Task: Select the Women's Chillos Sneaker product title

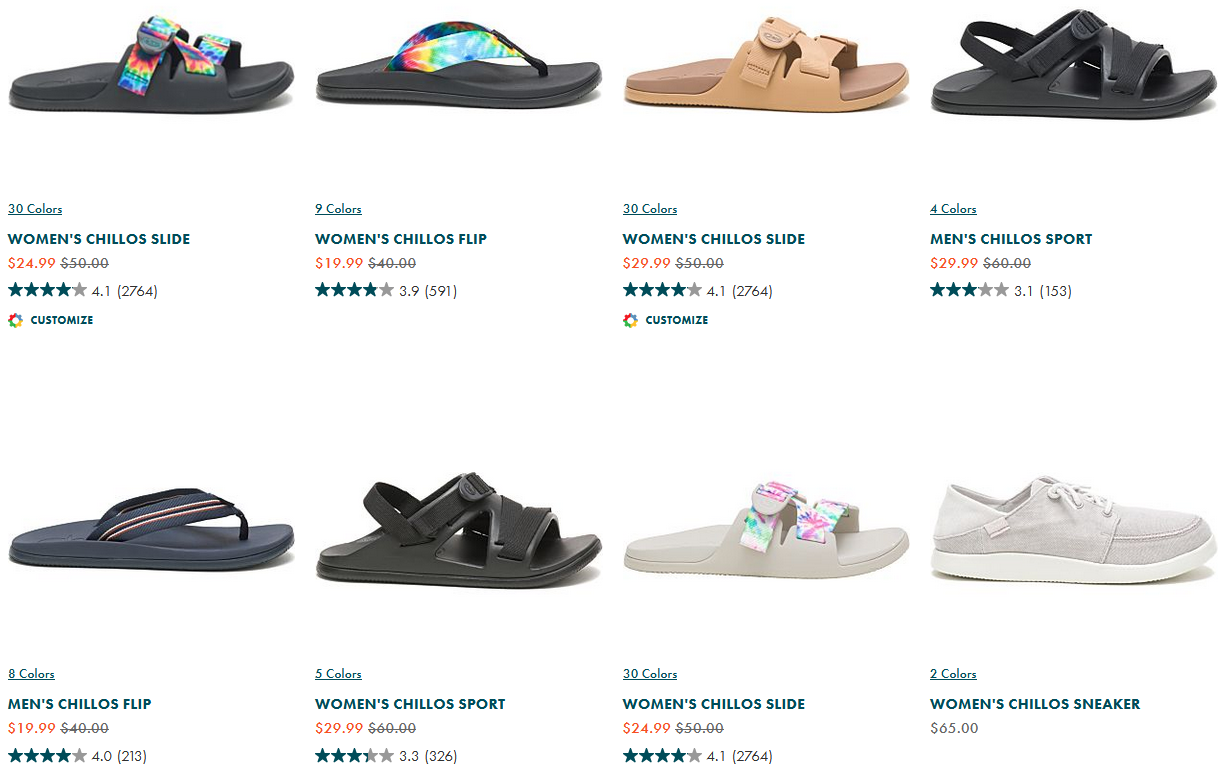Action: coord(1034,703)
